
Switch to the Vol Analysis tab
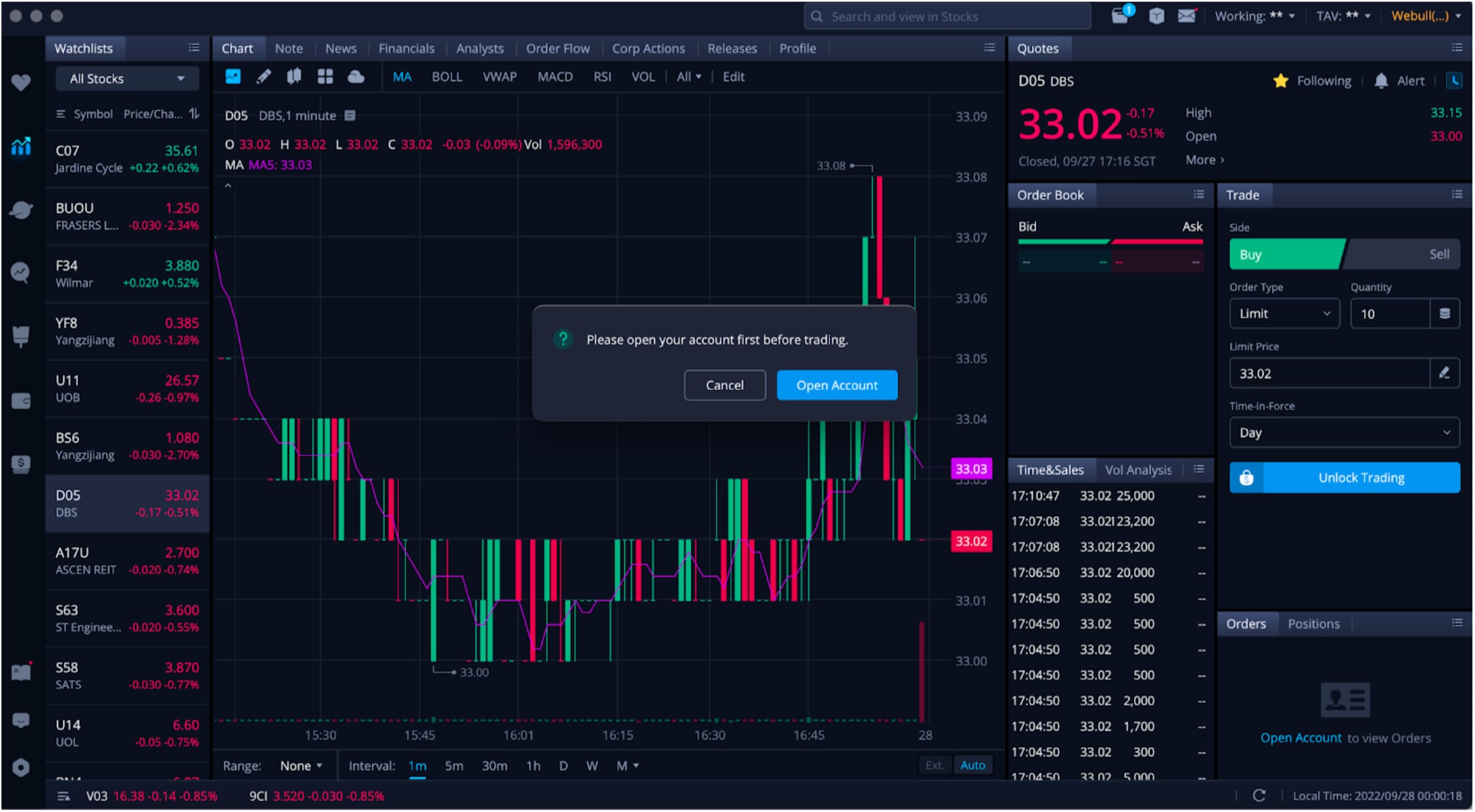pyautogui.click(x=1138, y=470)
